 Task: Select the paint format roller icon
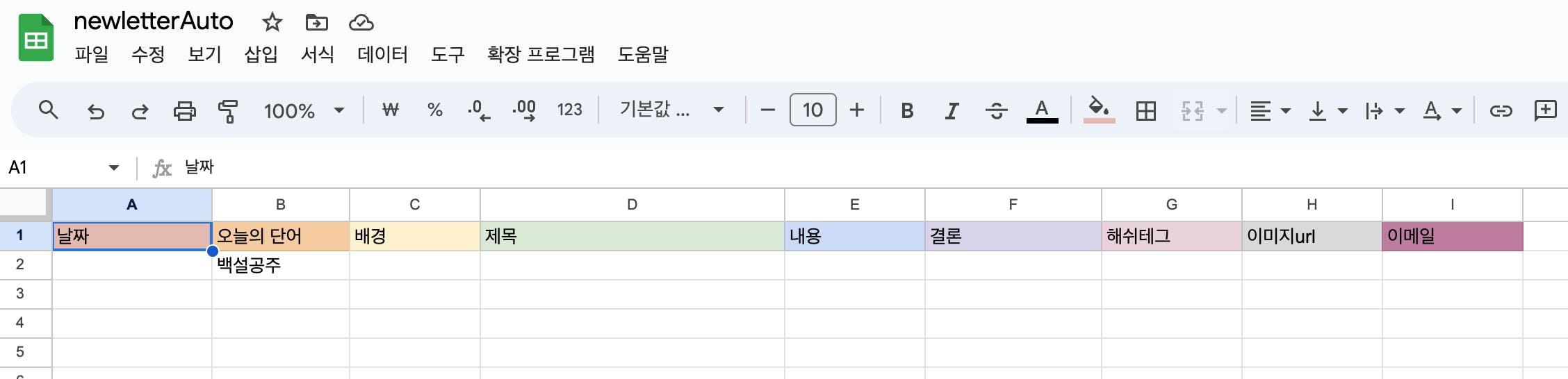(228, 110)
